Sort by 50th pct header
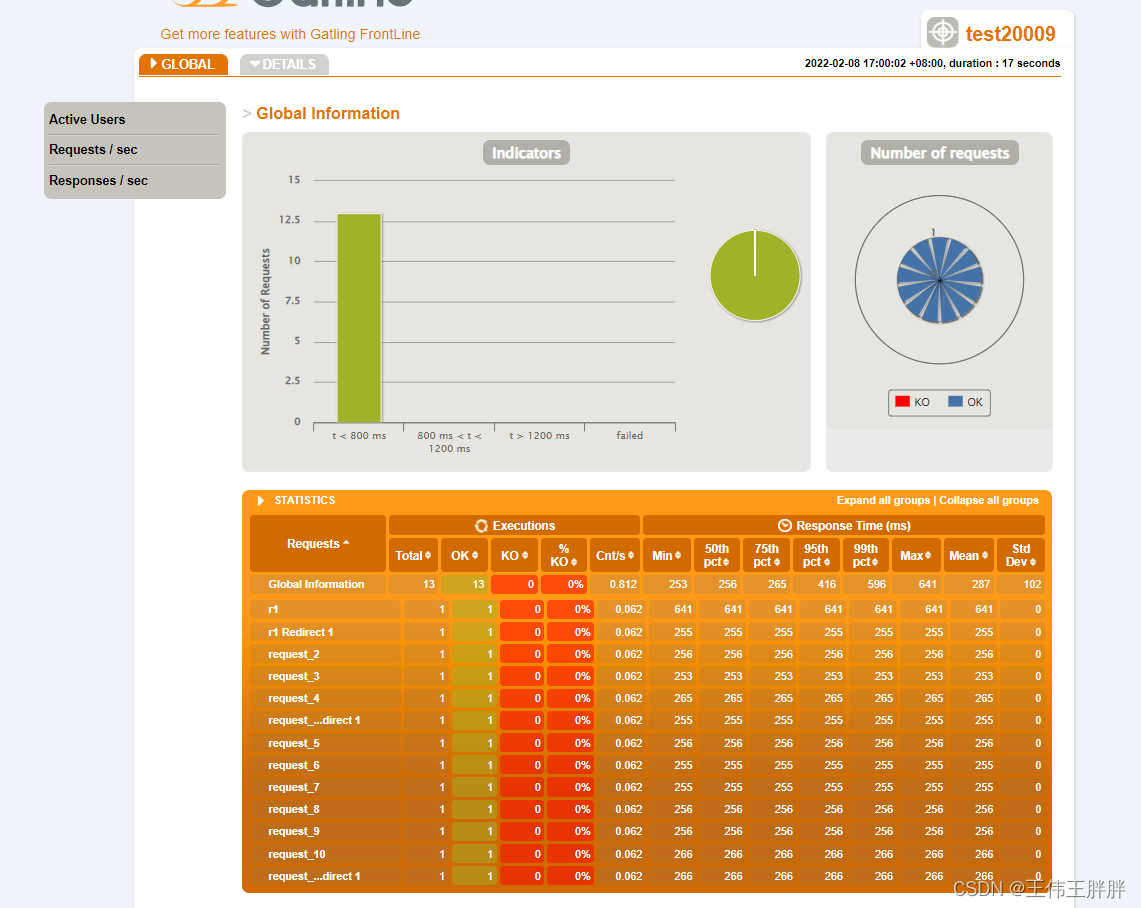 717,555
